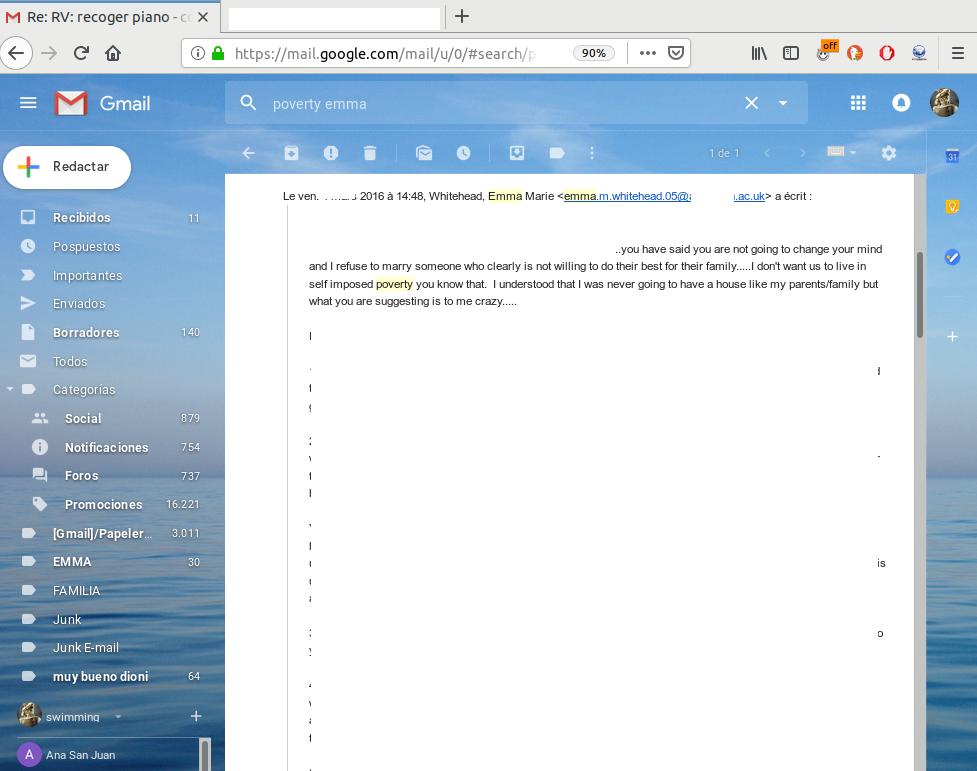
Task: Toggle the main menu hamburger
Action: (x=28, y=103)
